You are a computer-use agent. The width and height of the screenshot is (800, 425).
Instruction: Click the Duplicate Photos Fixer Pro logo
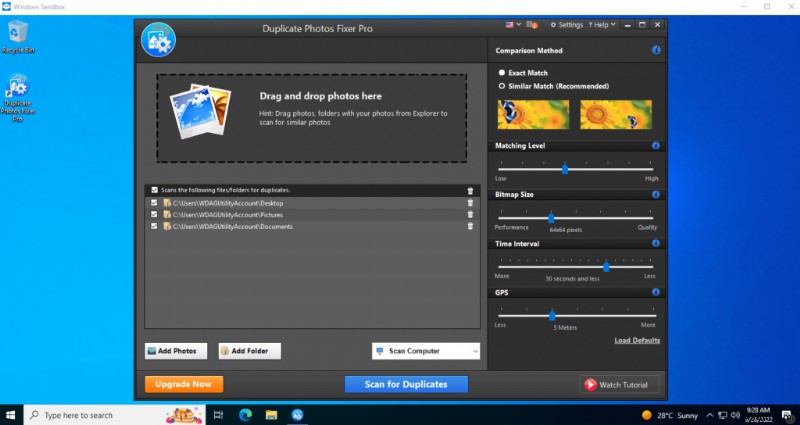click(158, 39)
